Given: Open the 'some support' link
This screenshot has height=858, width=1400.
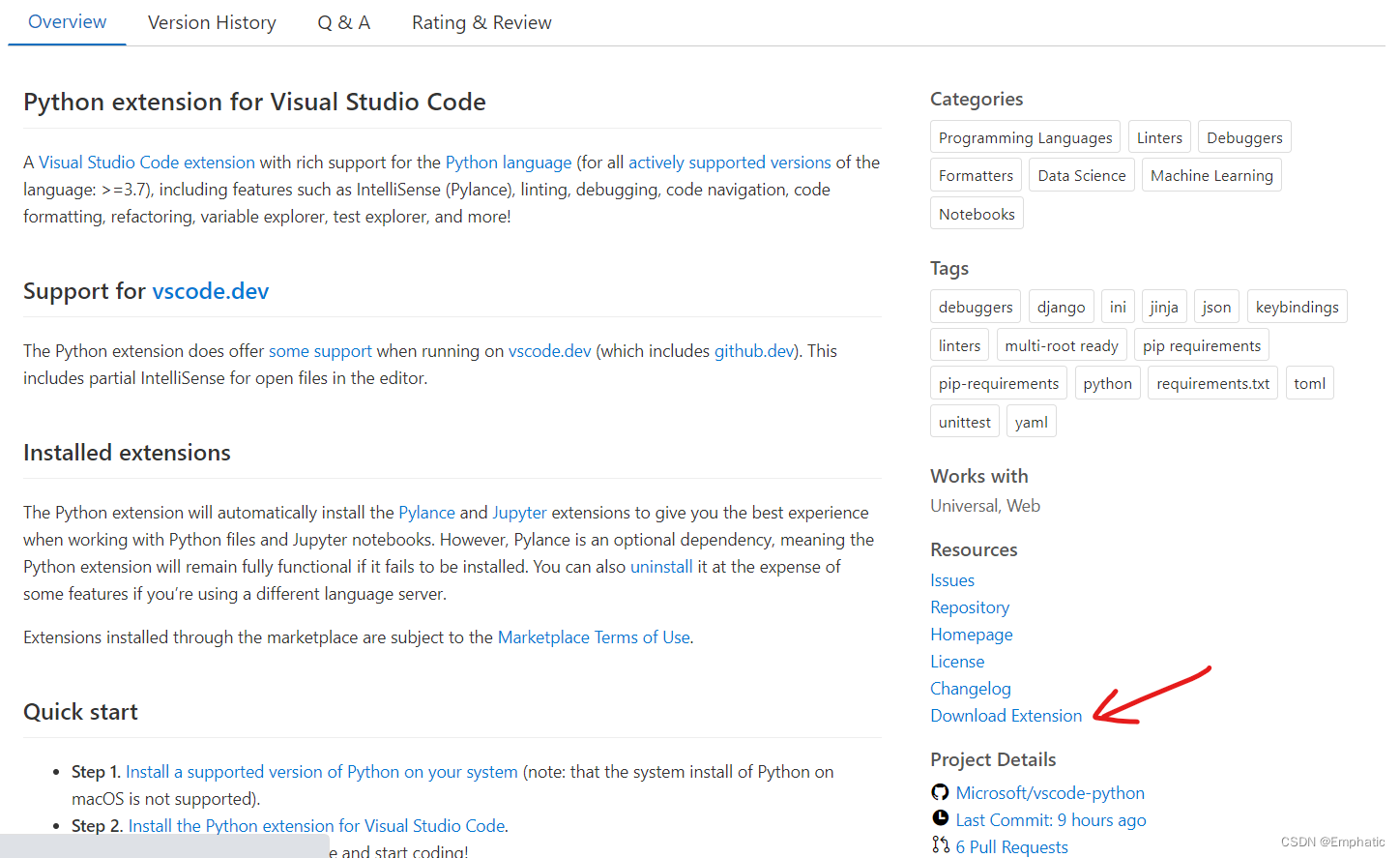Looking at the screenshot, I should pyautogui.click(x=320, y=351).
